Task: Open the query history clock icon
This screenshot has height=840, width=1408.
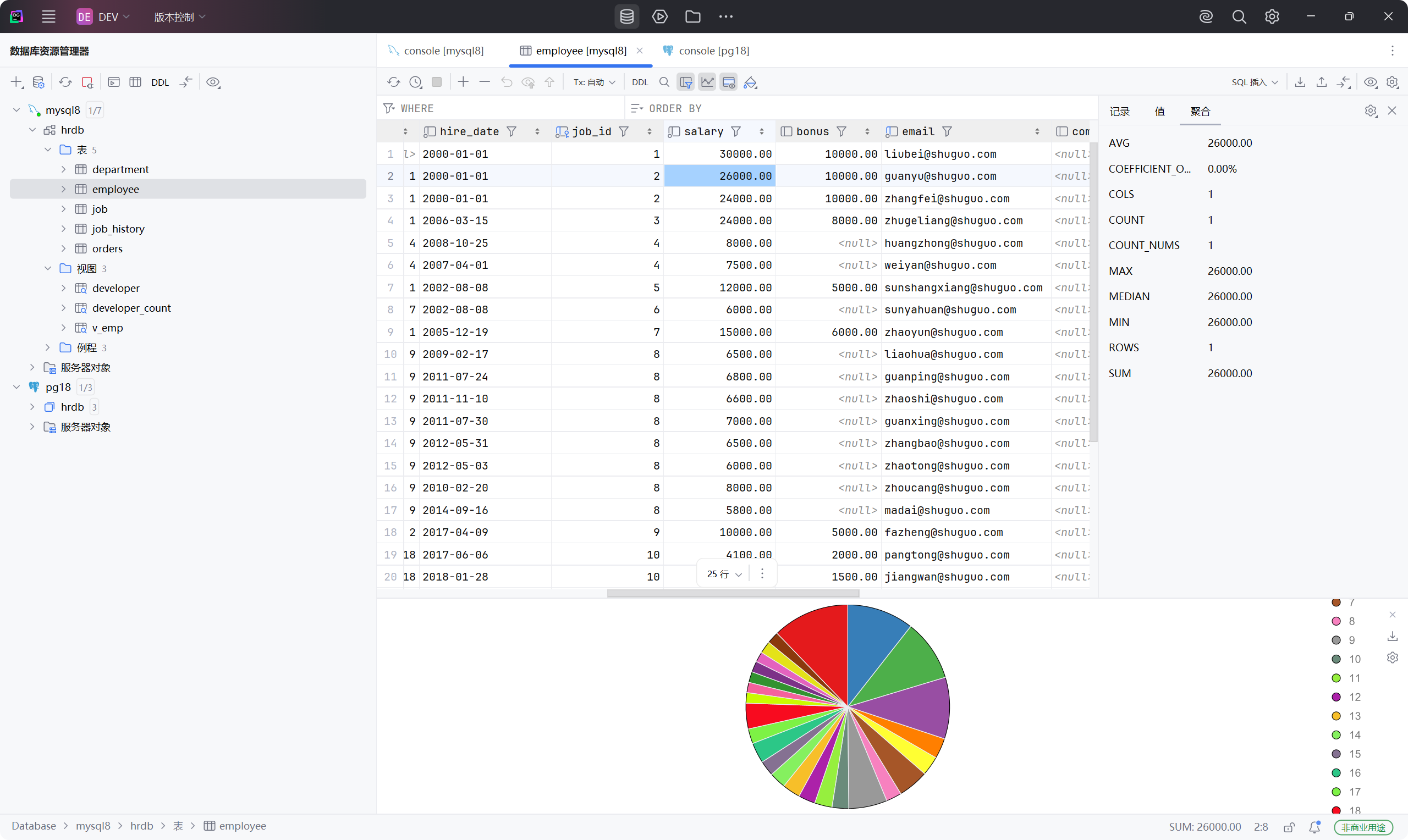Action: point(416,82)
